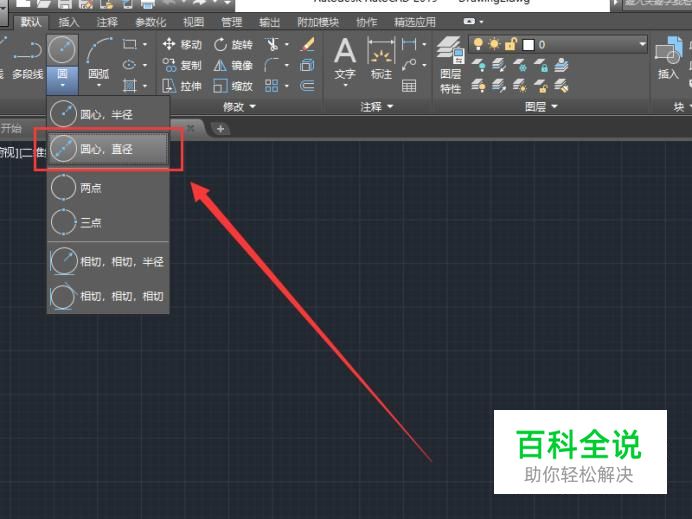Viewport: 692px width, 519px height.
Task: Open the rectangle tool dropdown arrow
Action: click(x=145, y=44)
